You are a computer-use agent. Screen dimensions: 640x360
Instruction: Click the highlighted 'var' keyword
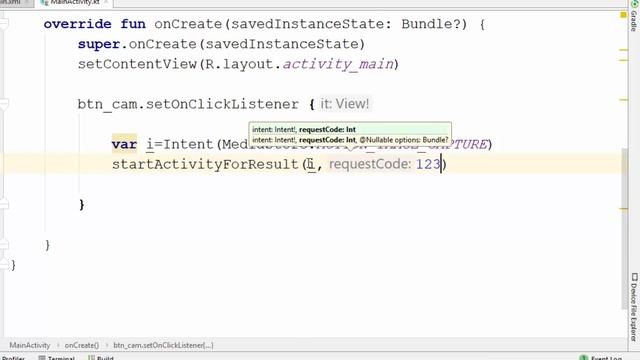coord(124,144)
